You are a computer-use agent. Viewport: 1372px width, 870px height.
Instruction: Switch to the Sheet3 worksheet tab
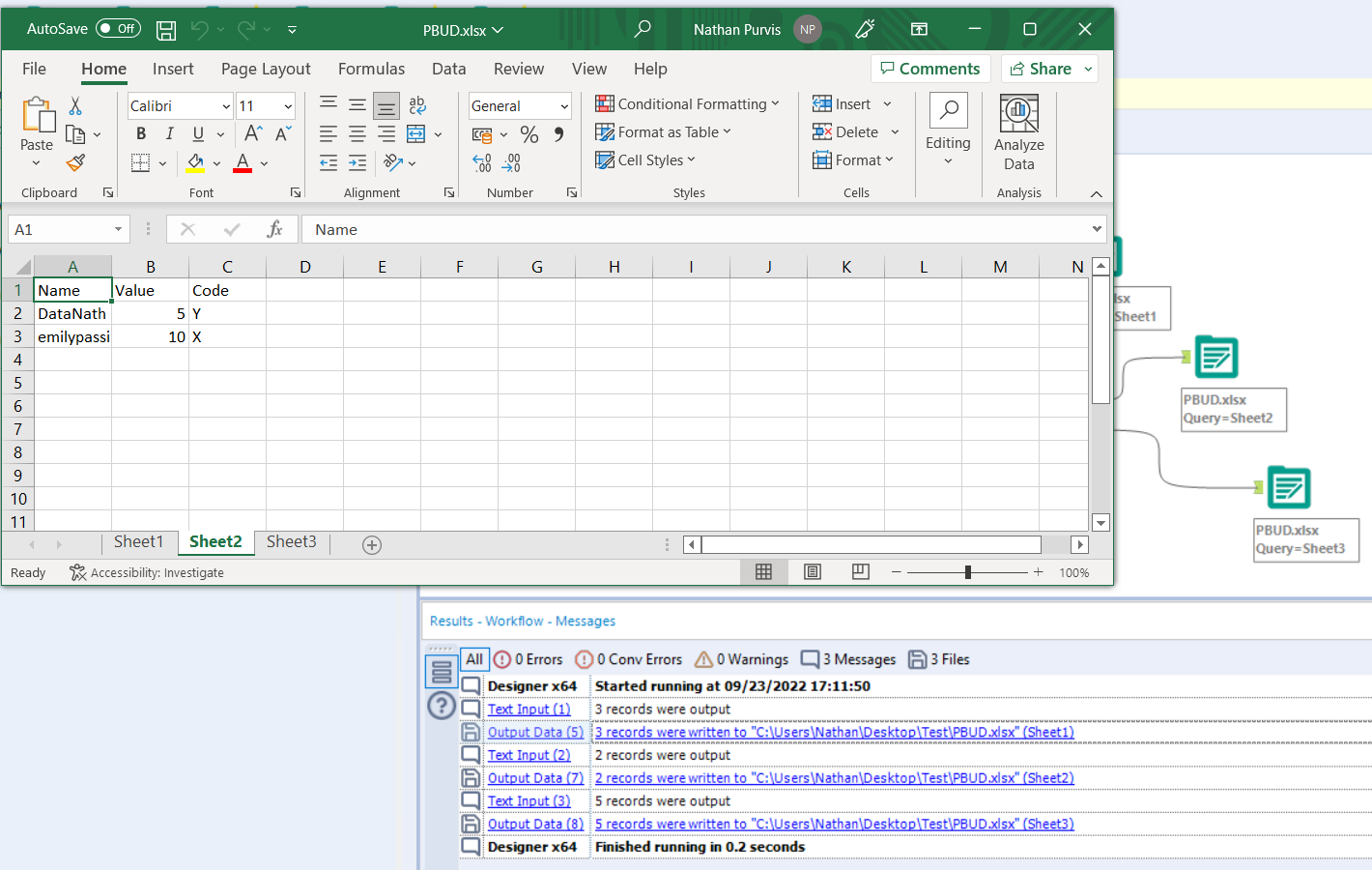(292, 541)
